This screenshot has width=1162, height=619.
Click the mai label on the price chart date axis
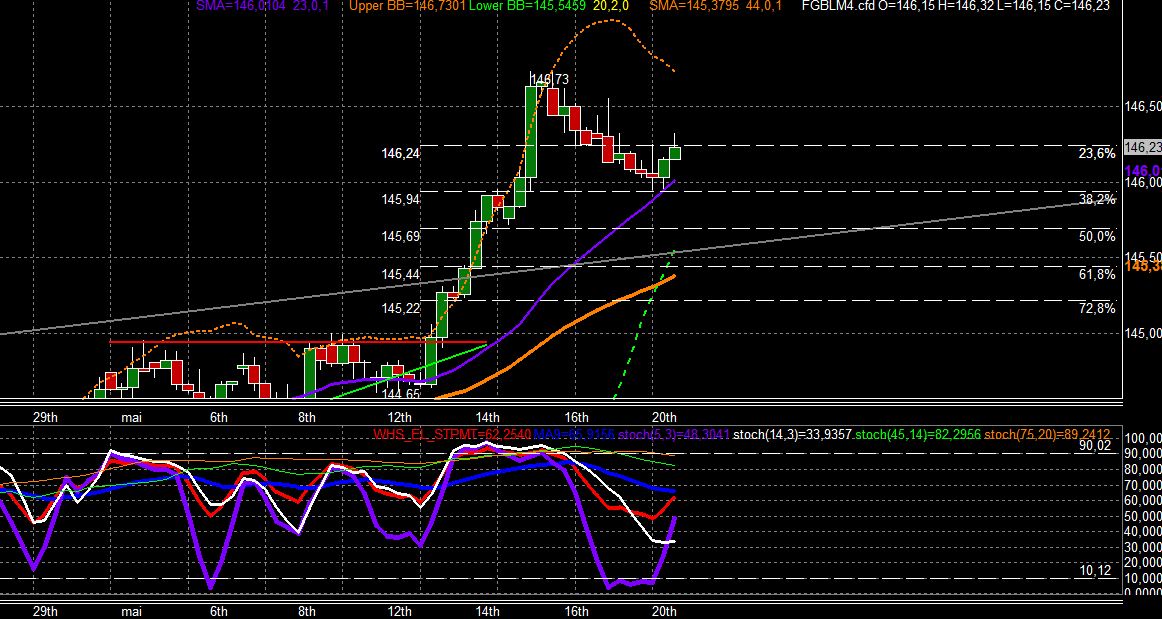131,417
